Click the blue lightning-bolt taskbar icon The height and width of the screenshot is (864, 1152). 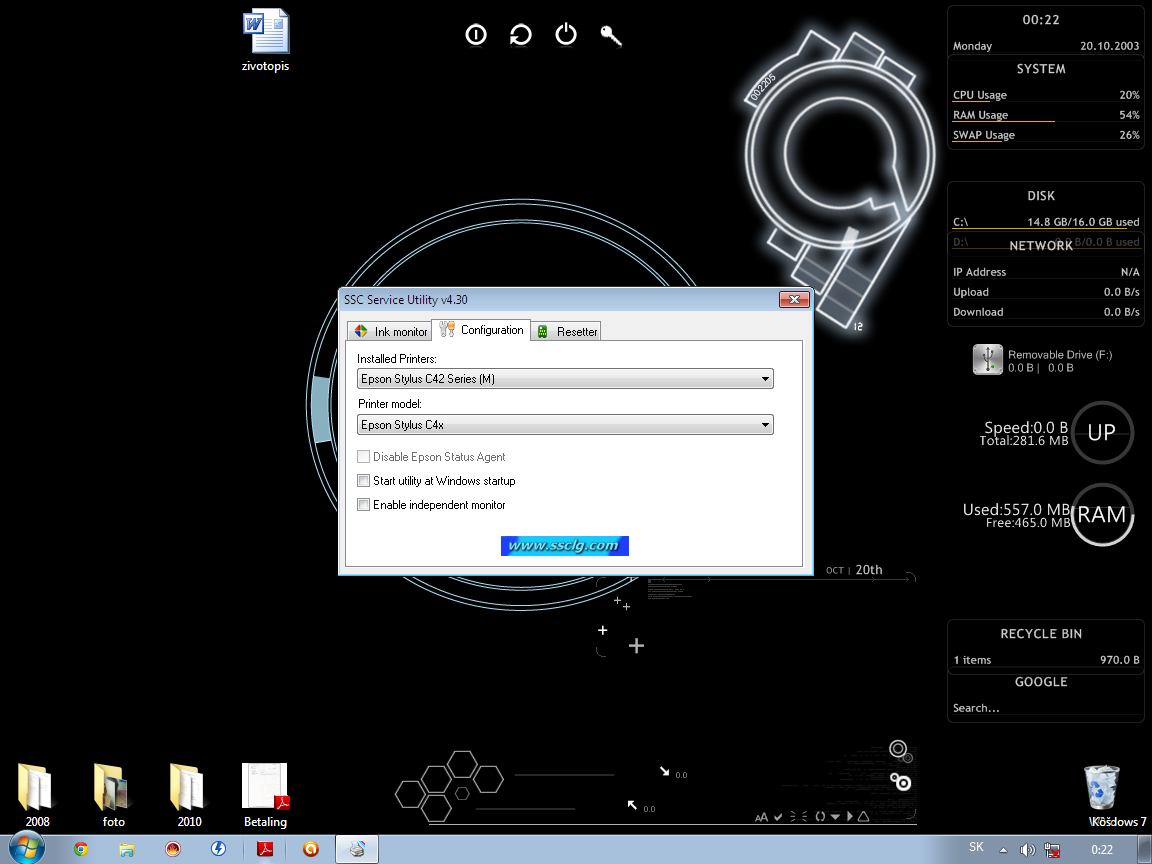(x=218, y=849)
